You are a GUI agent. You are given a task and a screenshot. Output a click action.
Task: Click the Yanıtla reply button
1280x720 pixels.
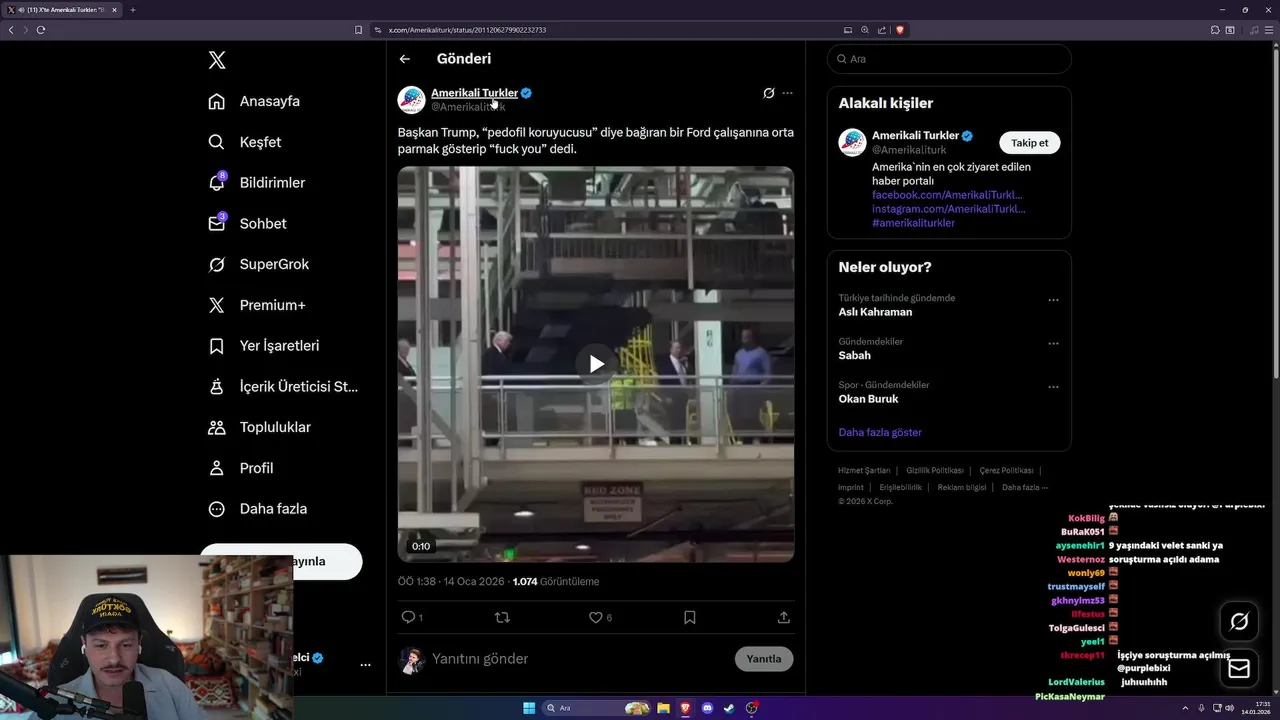764,659
